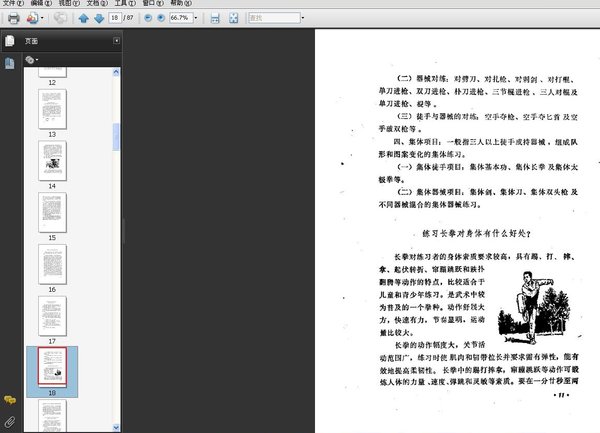The width and height of the screenshot is (600, 433).
Task: Open the Bookmarks navigation panel icon
Action: (10, 63)
